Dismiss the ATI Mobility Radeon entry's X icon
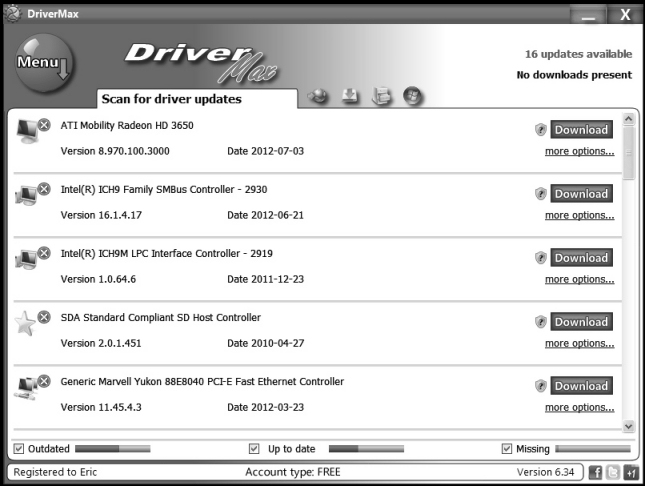The image size is (645, 486). click(x=44, y=124)
